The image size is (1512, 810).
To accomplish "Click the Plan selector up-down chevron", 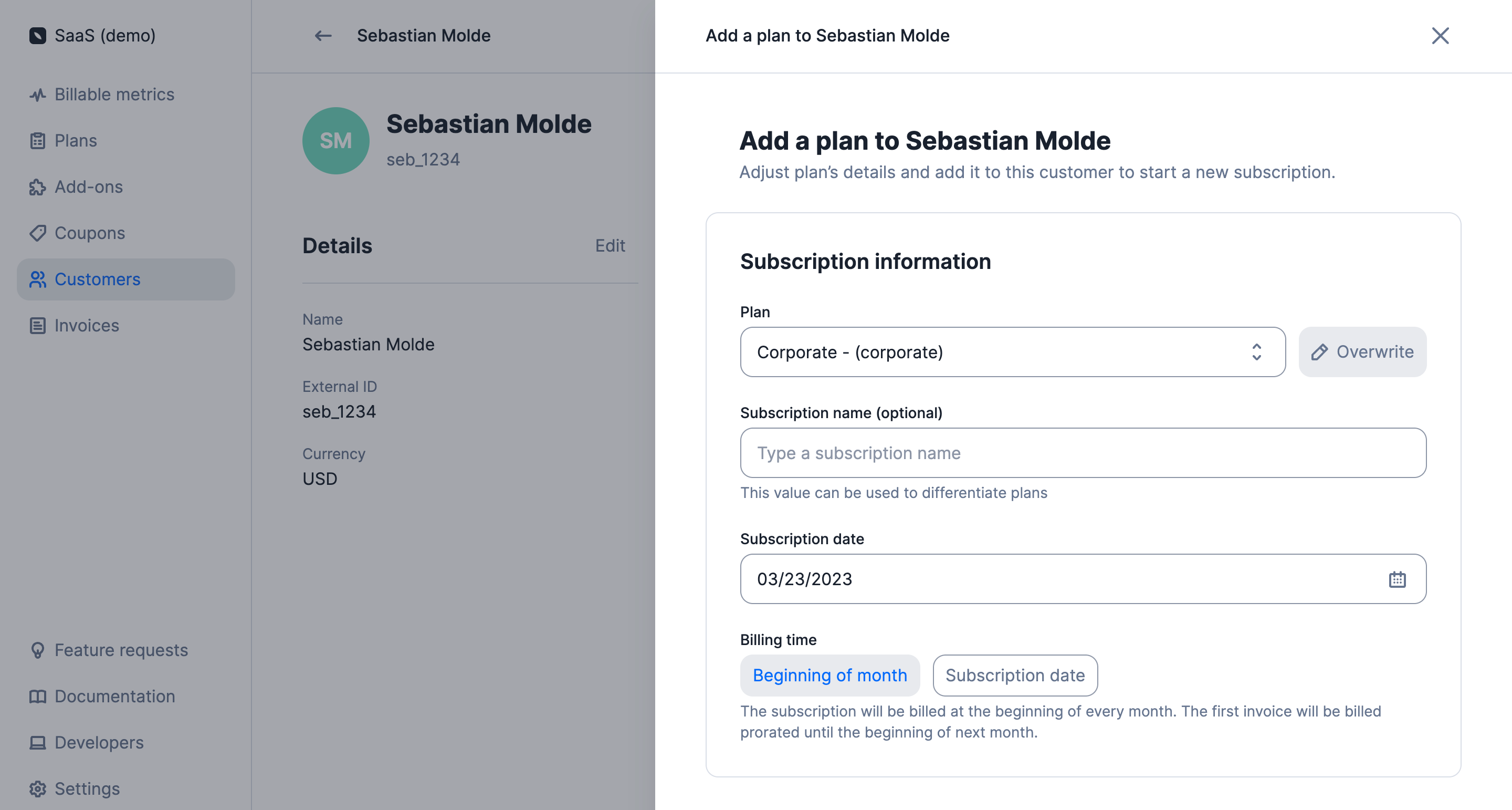I will [1256, 352].
